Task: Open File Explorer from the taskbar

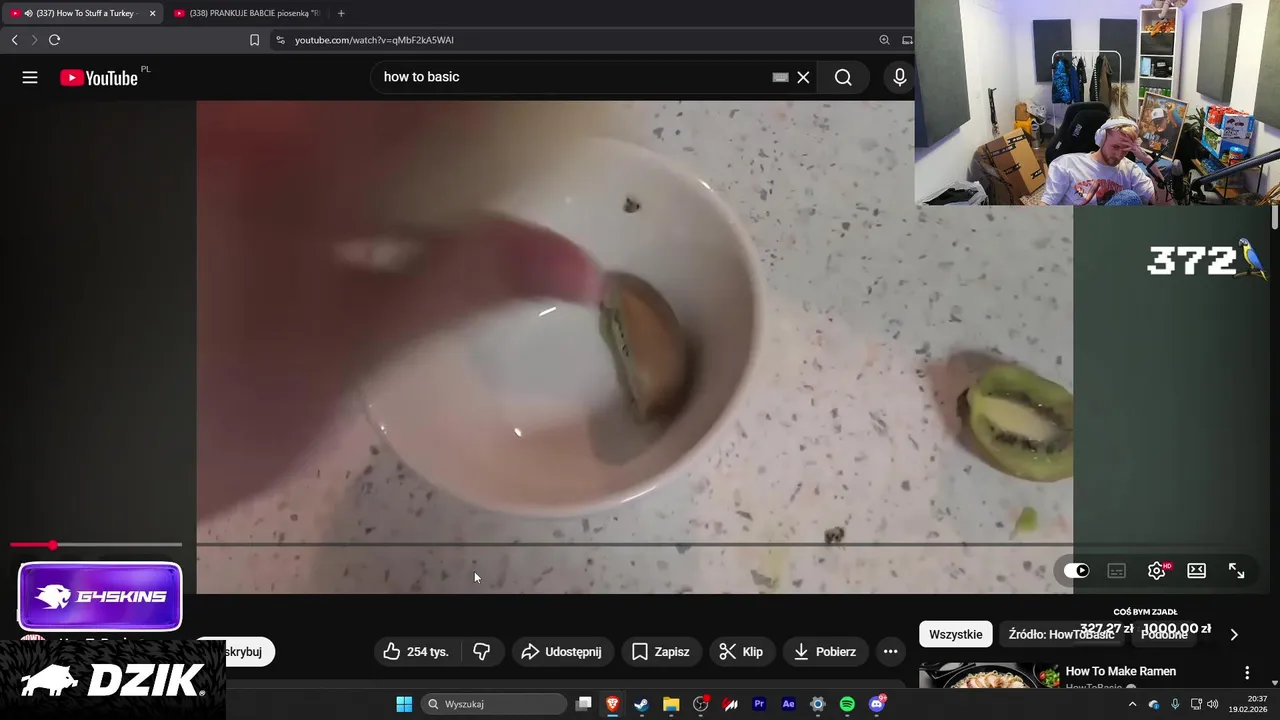Action: [x=671, y=704]
